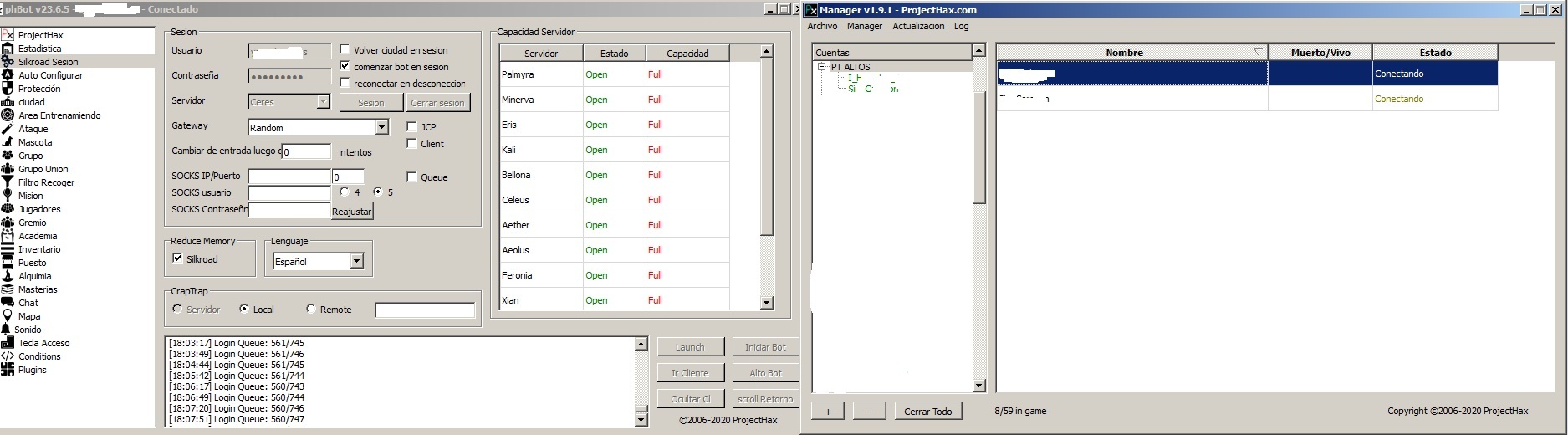The width and height of the screenshot is (1568, 435).
Task: Select the Auto Configurar sidebar icon
Action: (x=8, y=75)
